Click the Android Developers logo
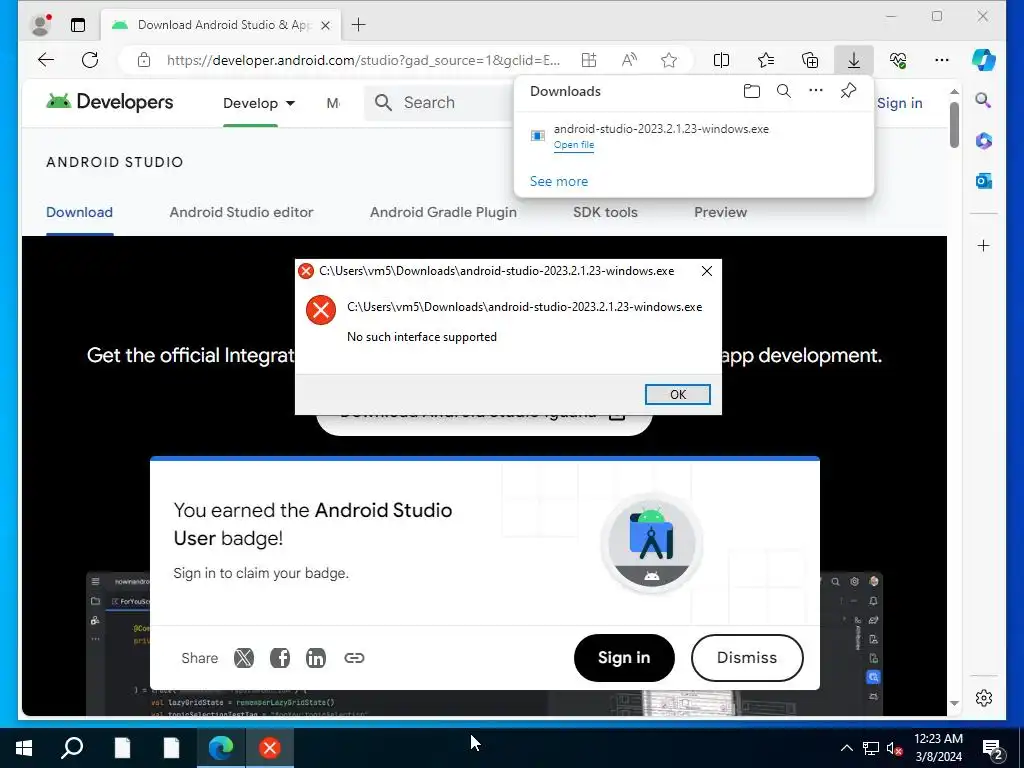Image resolution: width=1024 pixels, height=768 pixels. click(x=110, y=102)
